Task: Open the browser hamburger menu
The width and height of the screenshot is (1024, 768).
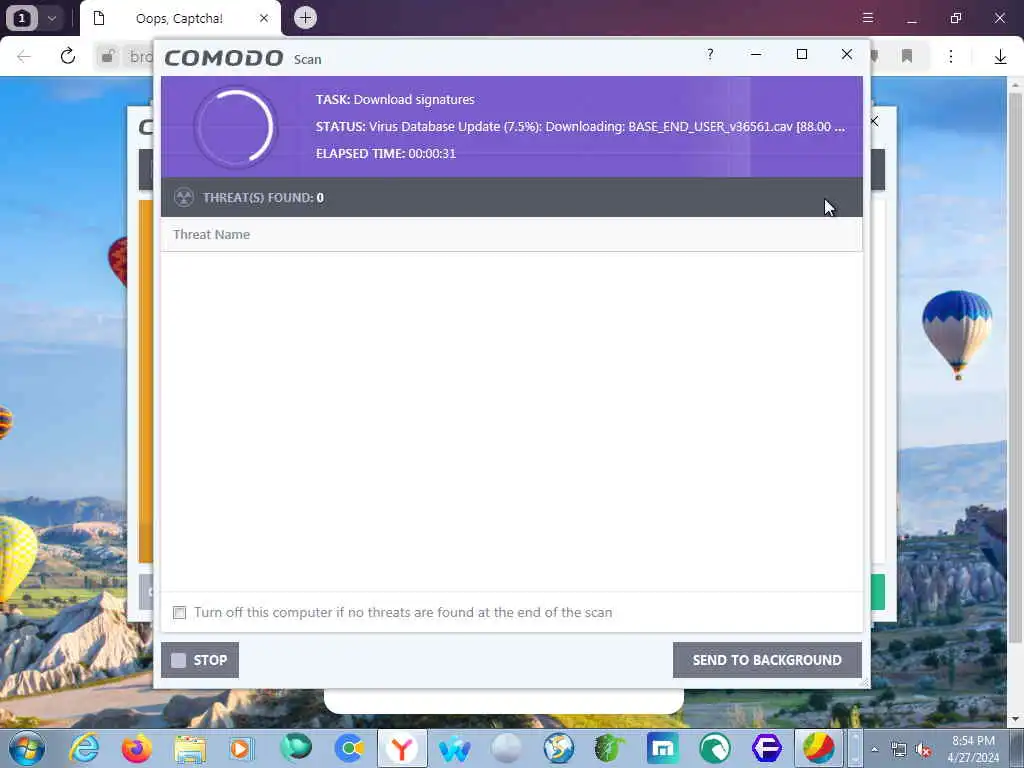Action: pos(868,18)
